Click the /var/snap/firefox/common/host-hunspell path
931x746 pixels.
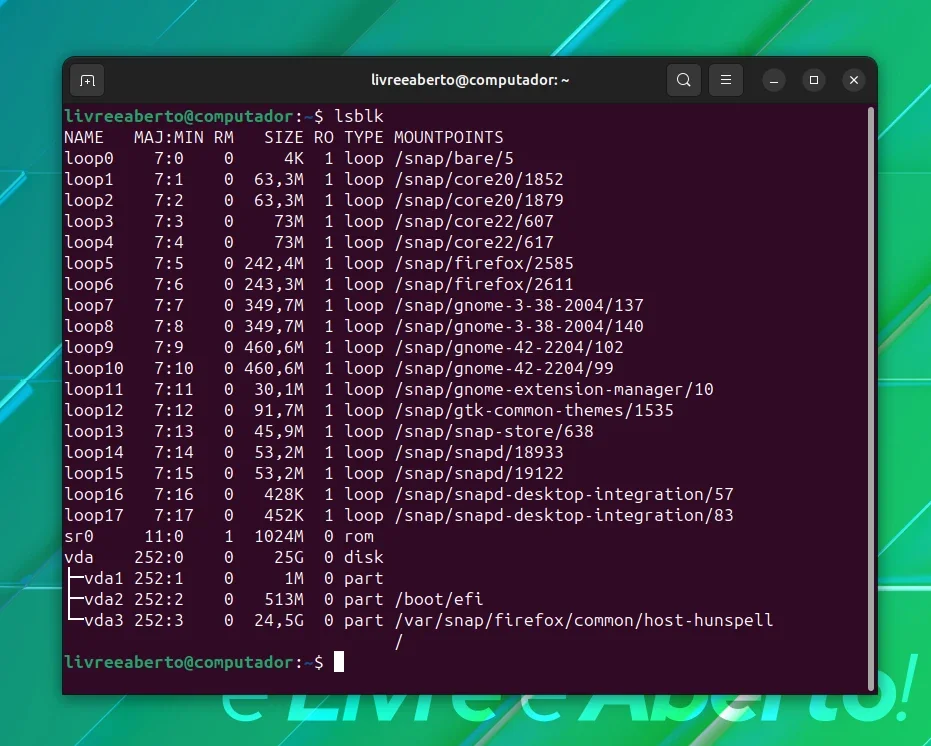pos(584,621)
